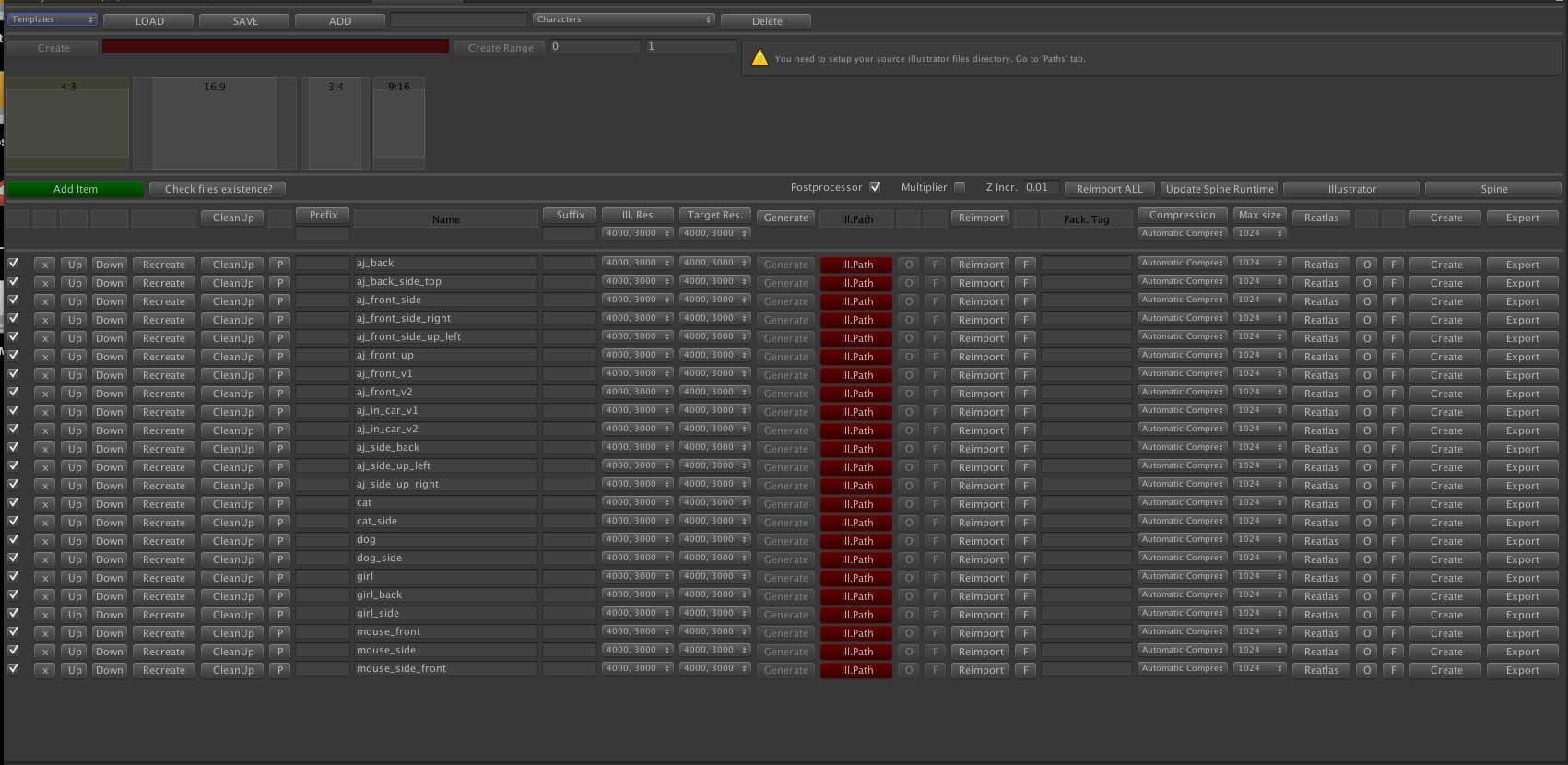1568x765 pixels.
Task: Select the 4:3 aspect ratio preview
Action: 68,123
